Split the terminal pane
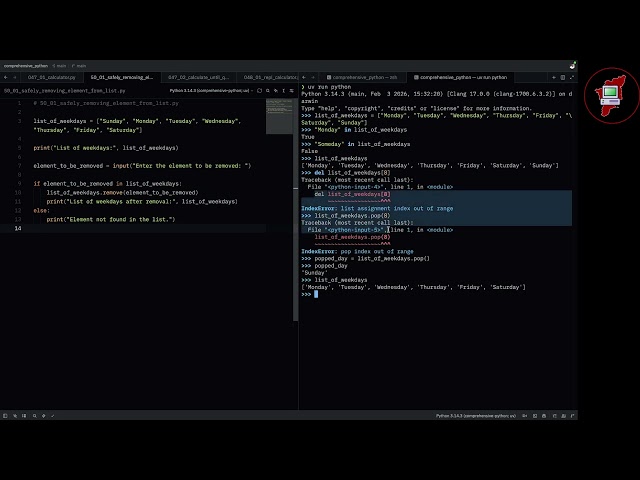Viewport: 640px width, 480px height. tap(563, 77)
